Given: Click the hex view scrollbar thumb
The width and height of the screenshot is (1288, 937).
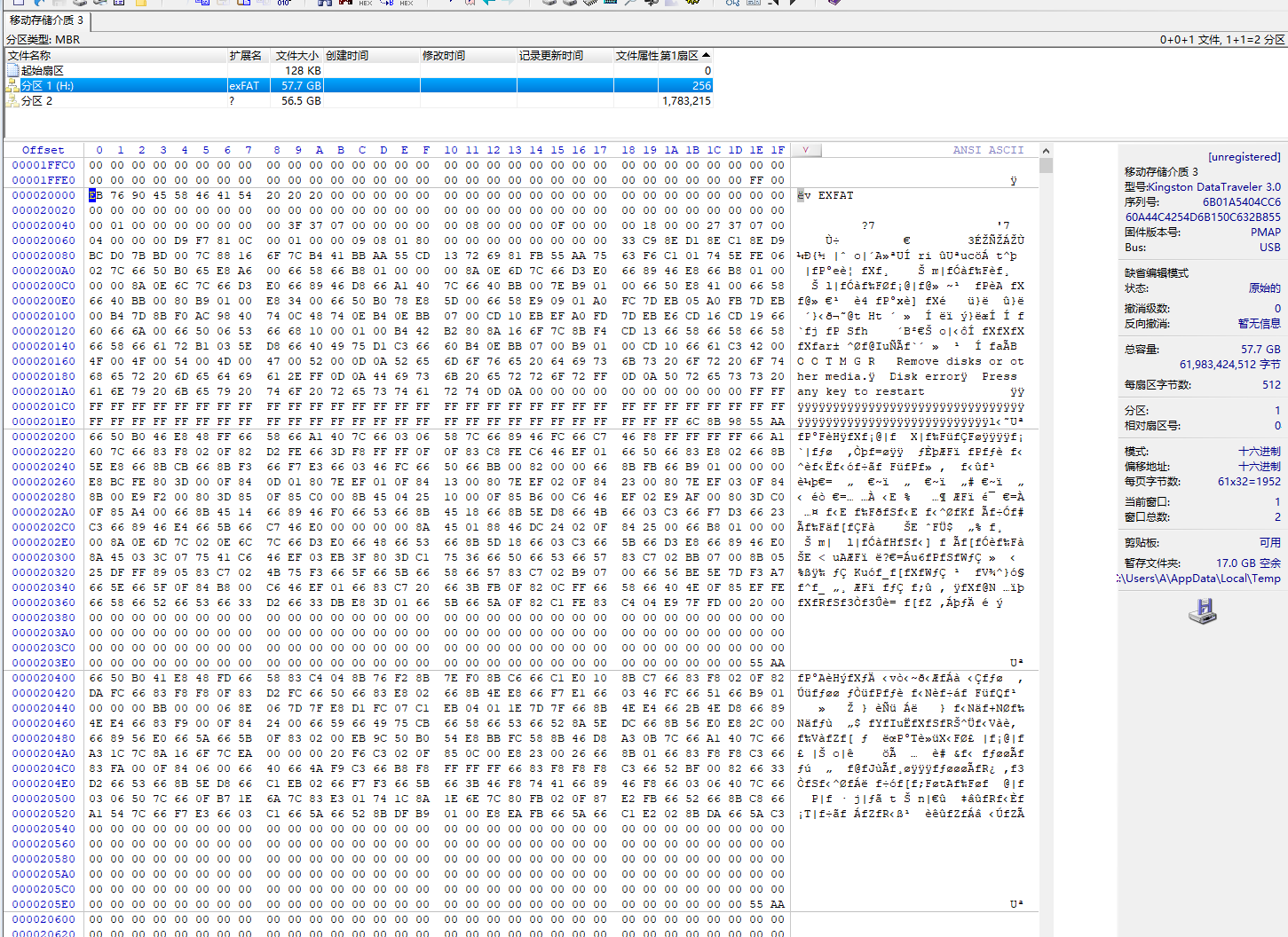Looking at the screenshot, I should 1046,165.
